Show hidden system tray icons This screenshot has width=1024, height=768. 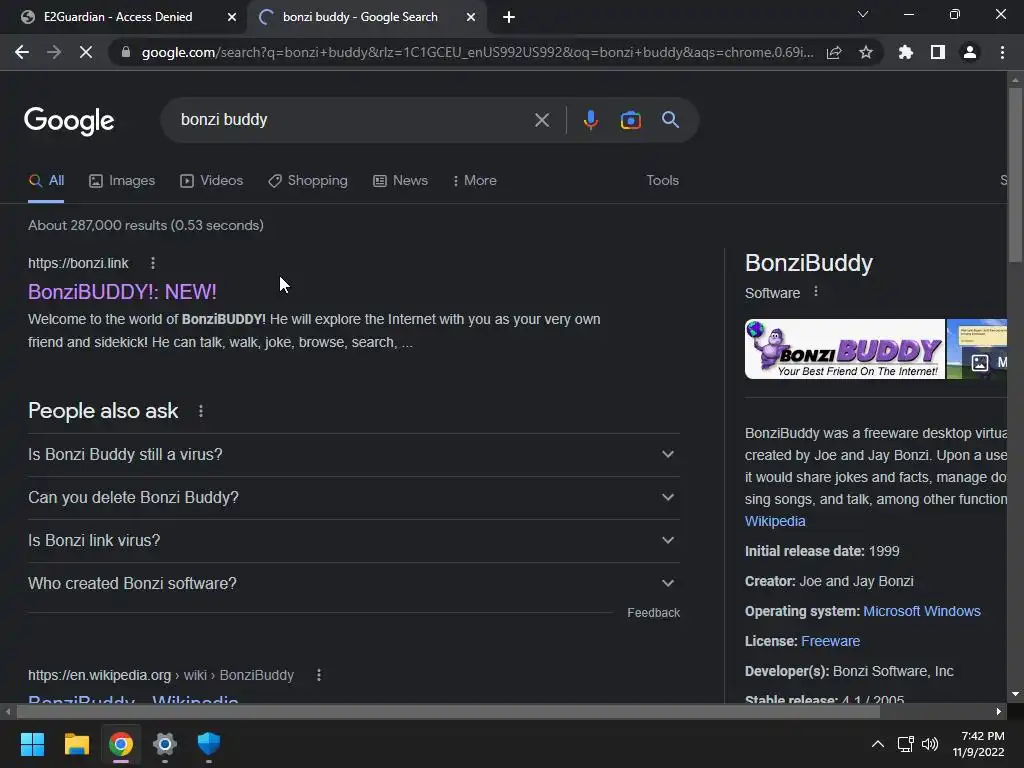point(878,744)
